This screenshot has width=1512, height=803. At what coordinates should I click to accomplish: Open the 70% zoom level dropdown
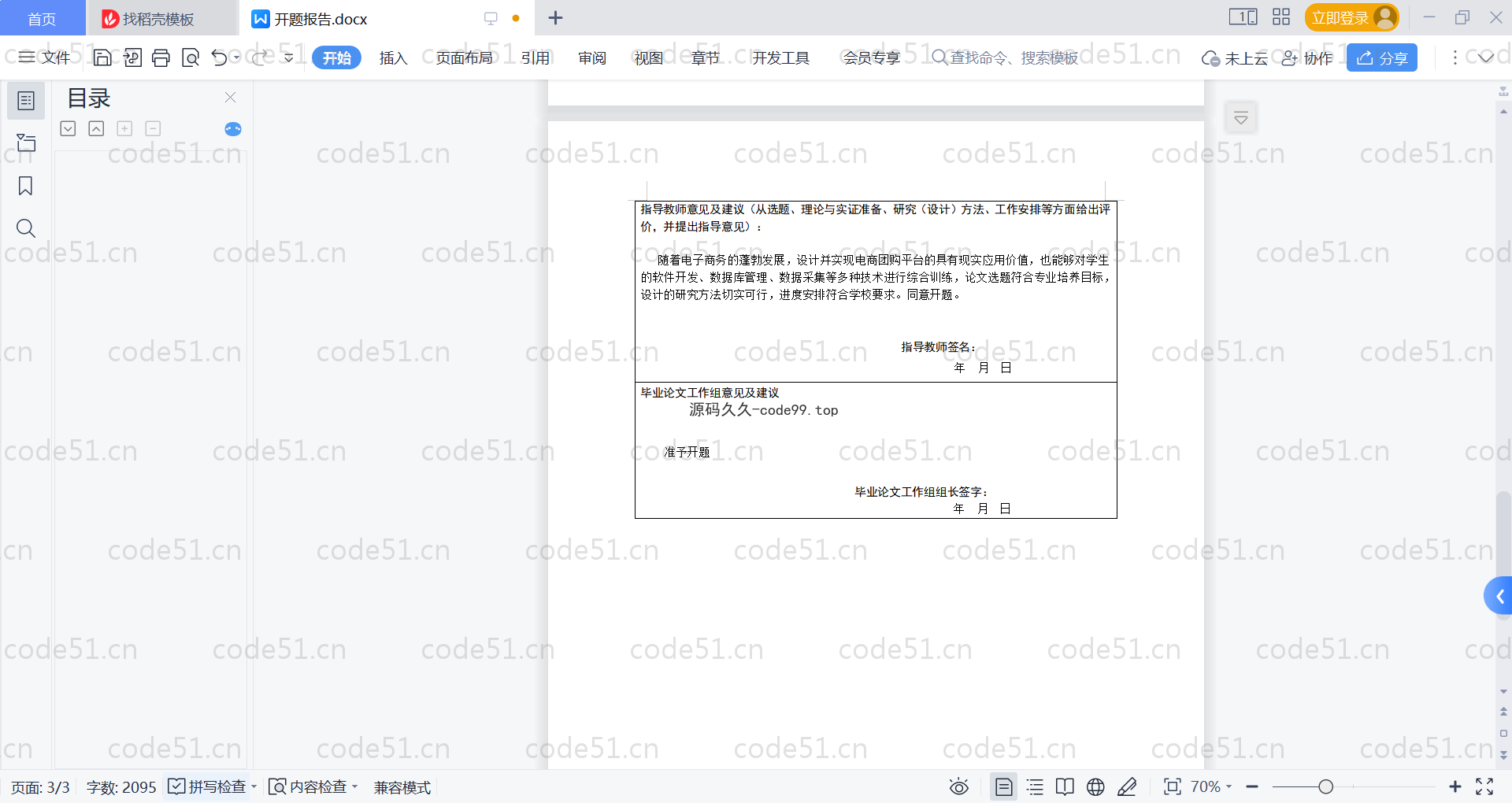[1211, 786]
